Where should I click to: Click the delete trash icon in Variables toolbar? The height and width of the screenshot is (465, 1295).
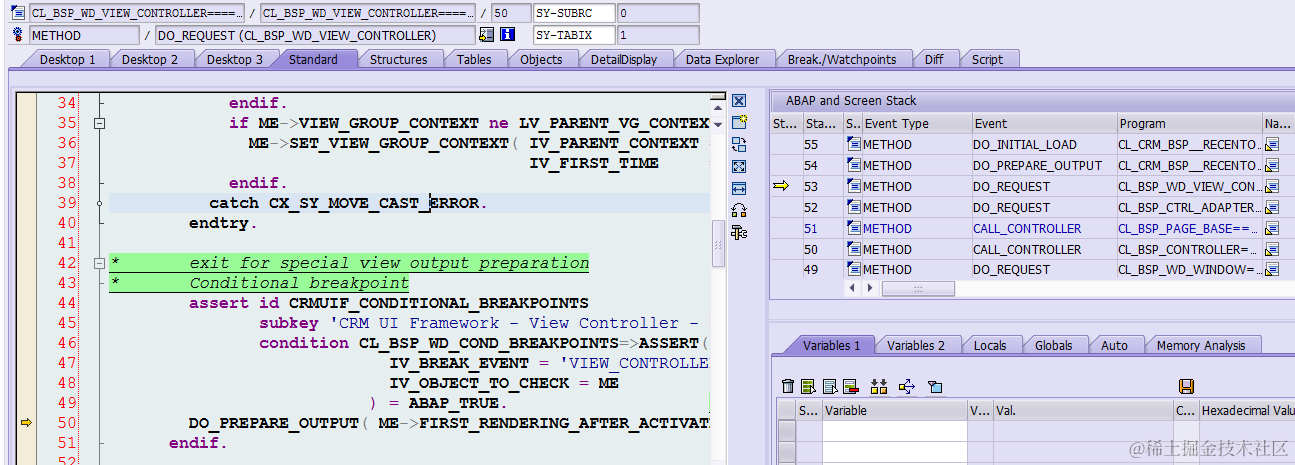click(x=788, y=386)
